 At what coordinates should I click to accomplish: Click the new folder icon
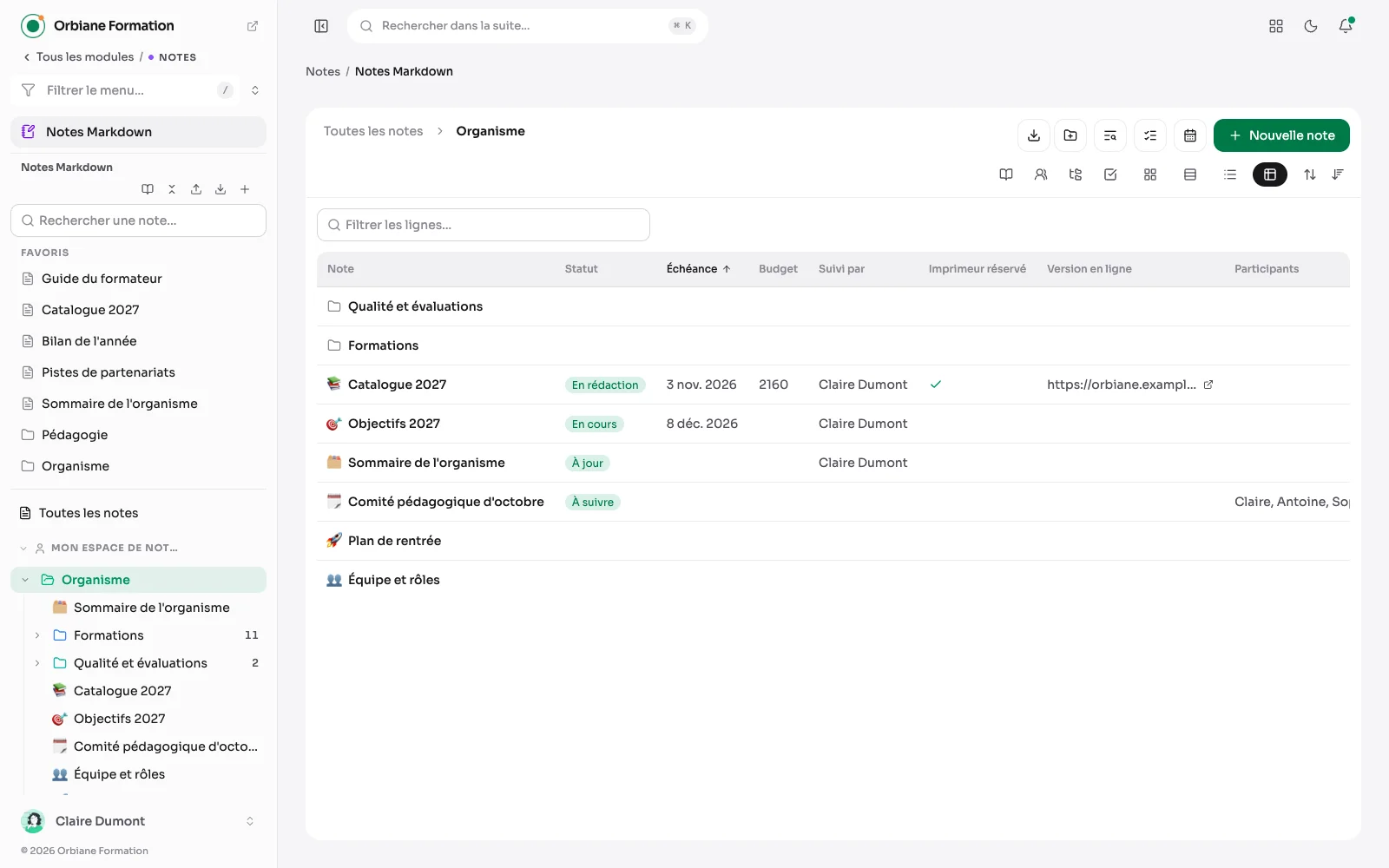(x=1070, y=135)
